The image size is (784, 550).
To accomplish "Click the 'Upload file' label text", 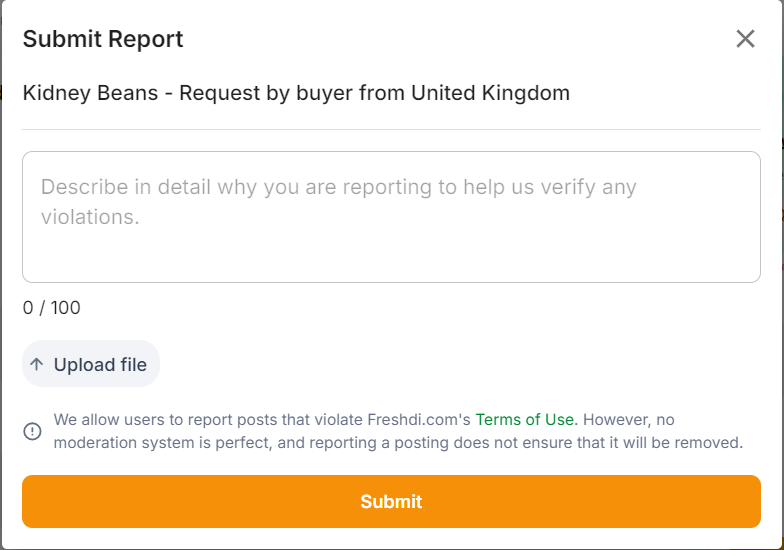I will point(100,365).
